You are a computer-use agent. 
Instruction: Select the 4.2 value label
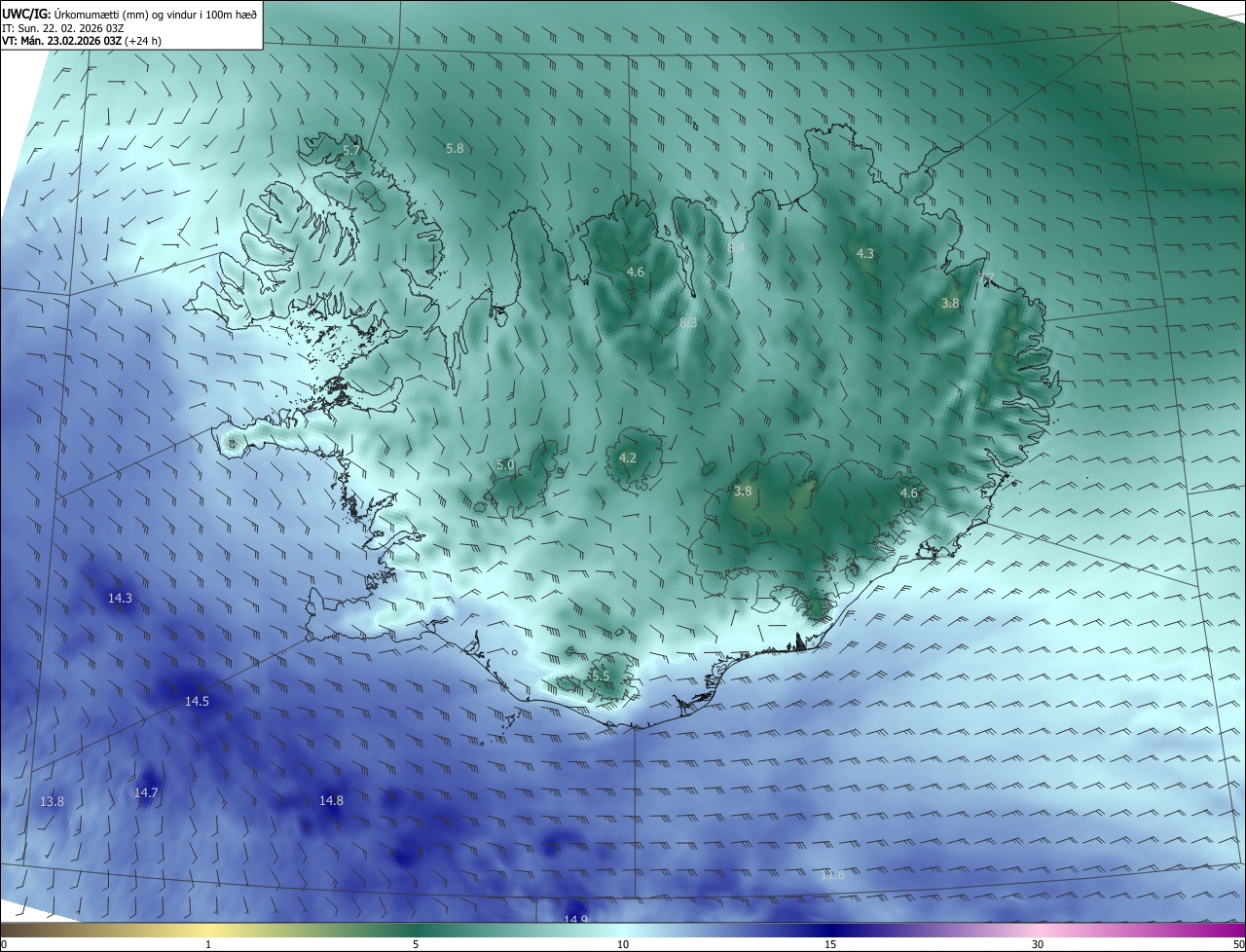[628, 458]
